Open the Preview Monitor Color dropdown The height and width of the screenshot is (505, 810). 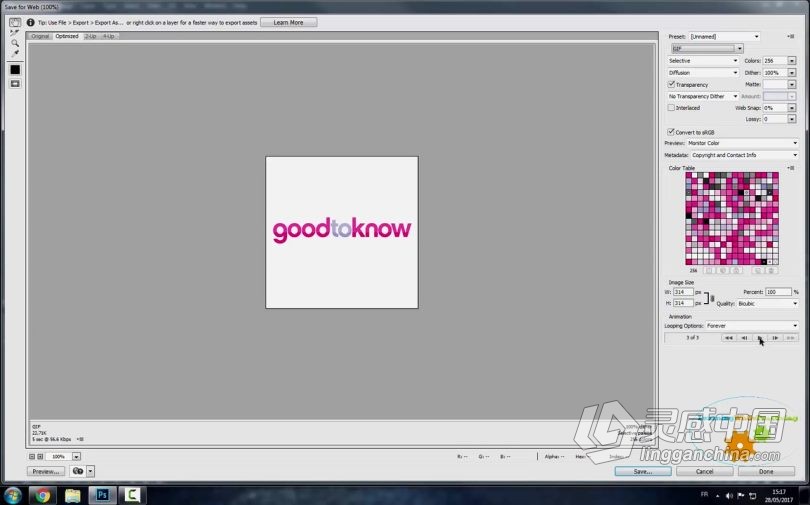click(742, 143)
